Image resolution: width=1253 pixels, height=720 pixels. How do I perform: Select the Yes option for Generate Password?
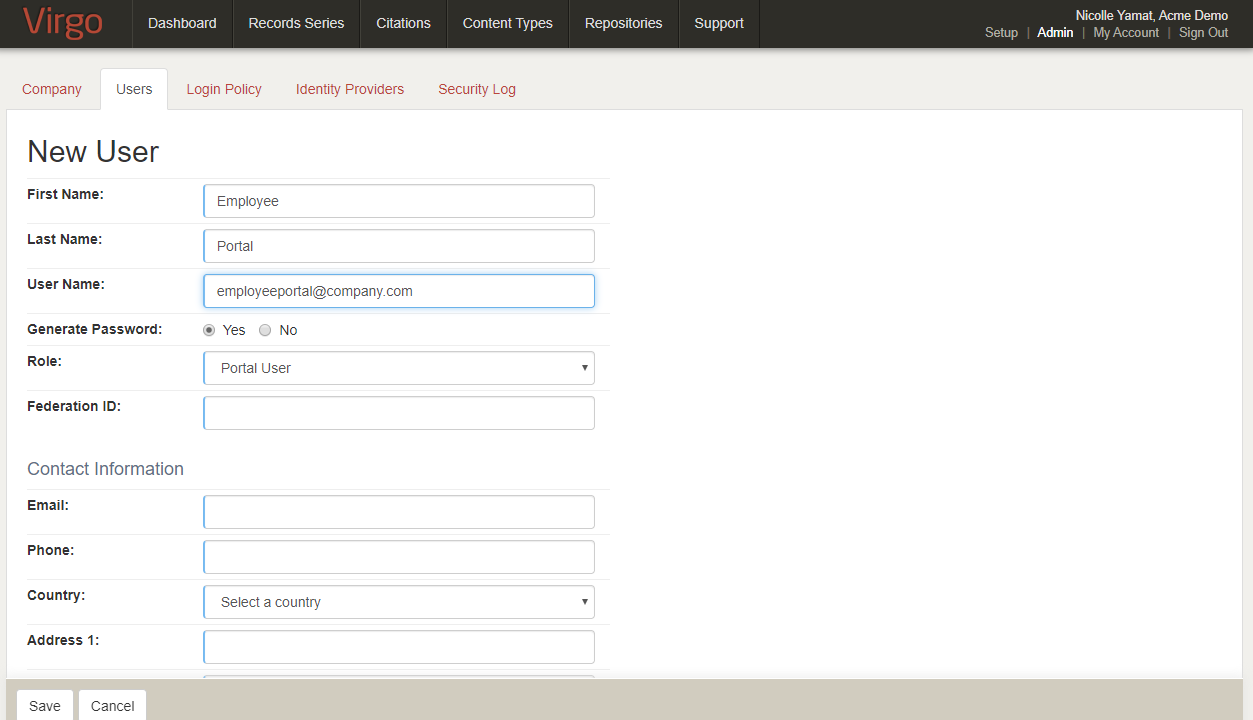[209, 329]
